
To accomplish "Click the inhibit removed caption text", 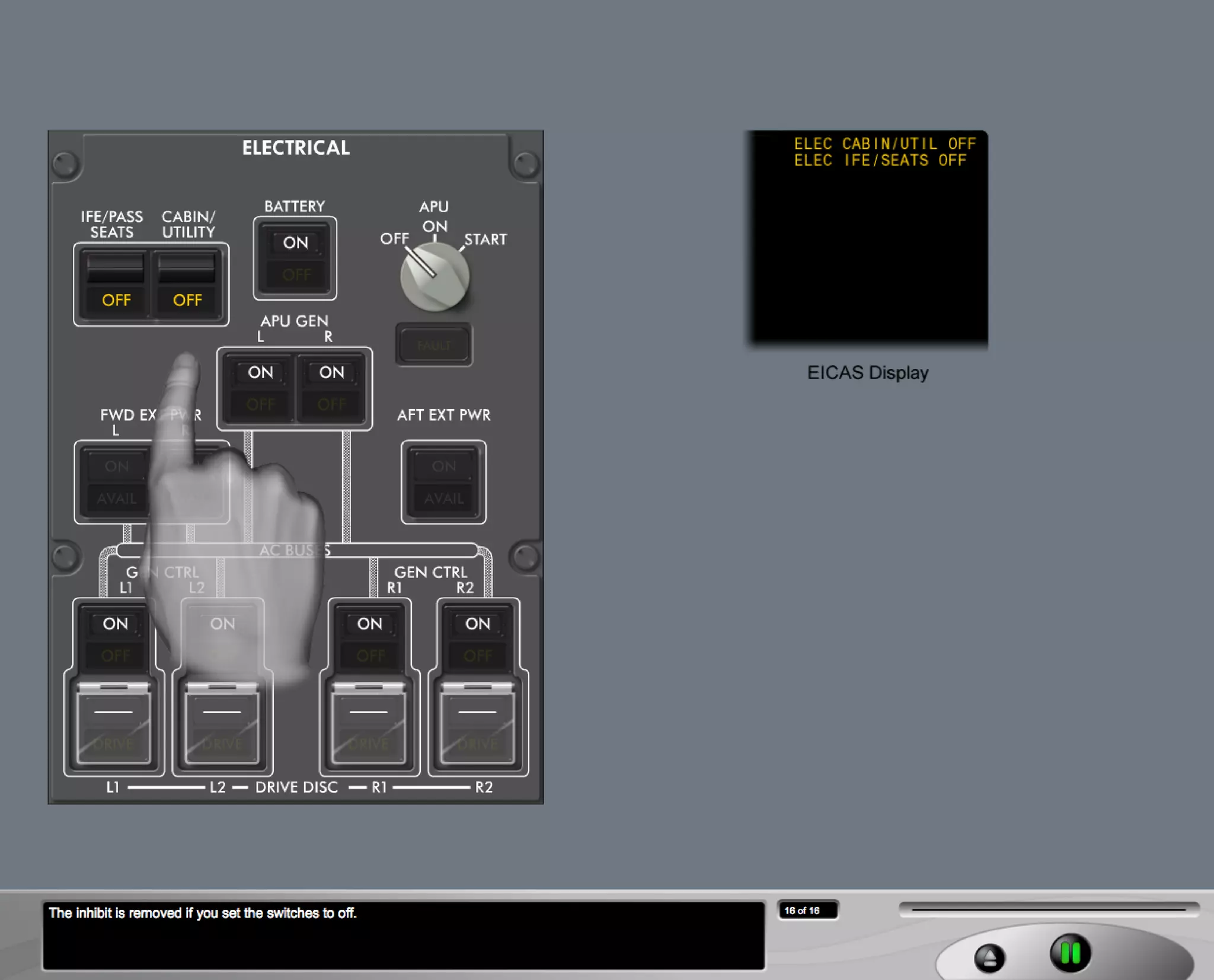I will click(x=202, y=913).
